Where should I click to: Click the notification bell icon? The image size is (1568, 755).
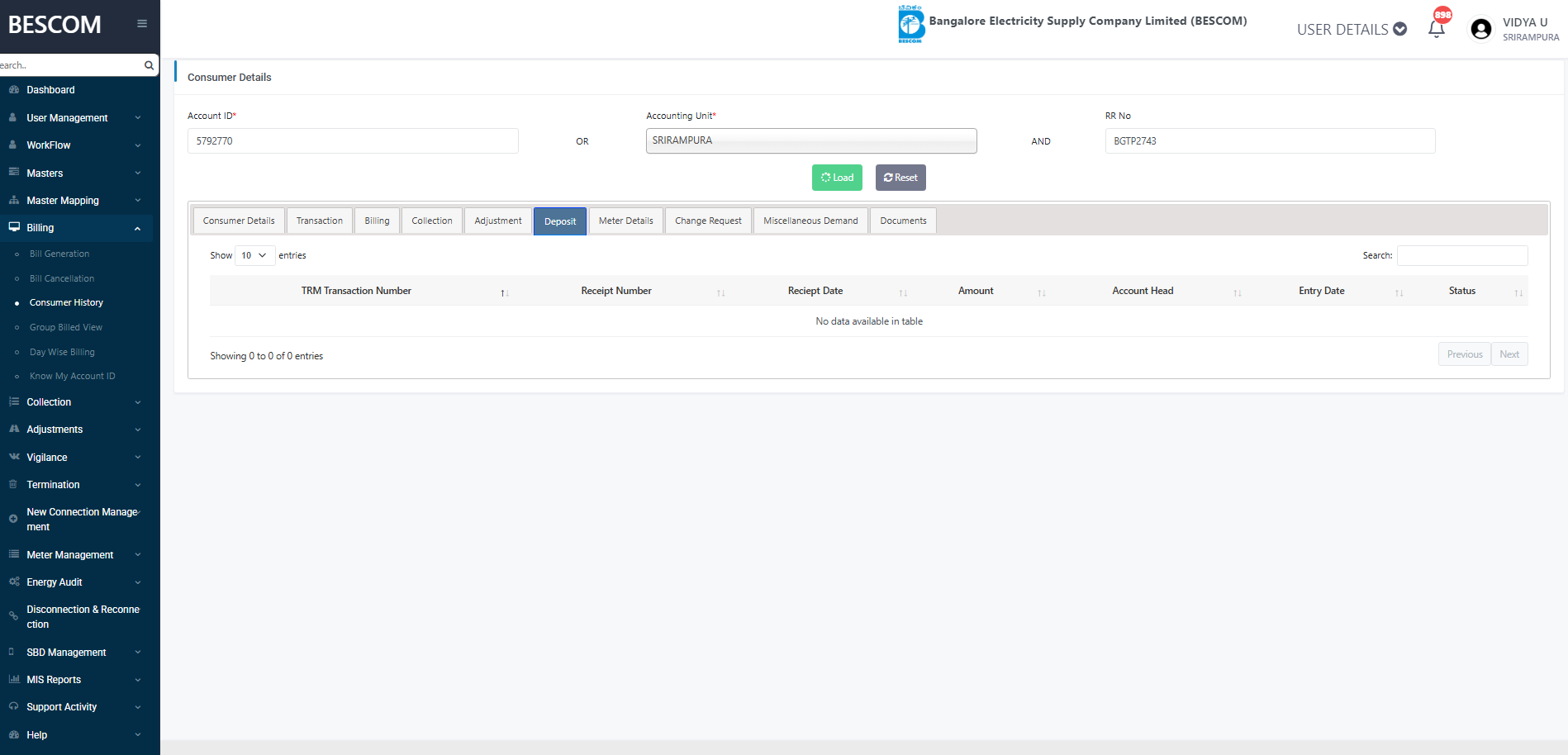click(x=1436, y=29)
